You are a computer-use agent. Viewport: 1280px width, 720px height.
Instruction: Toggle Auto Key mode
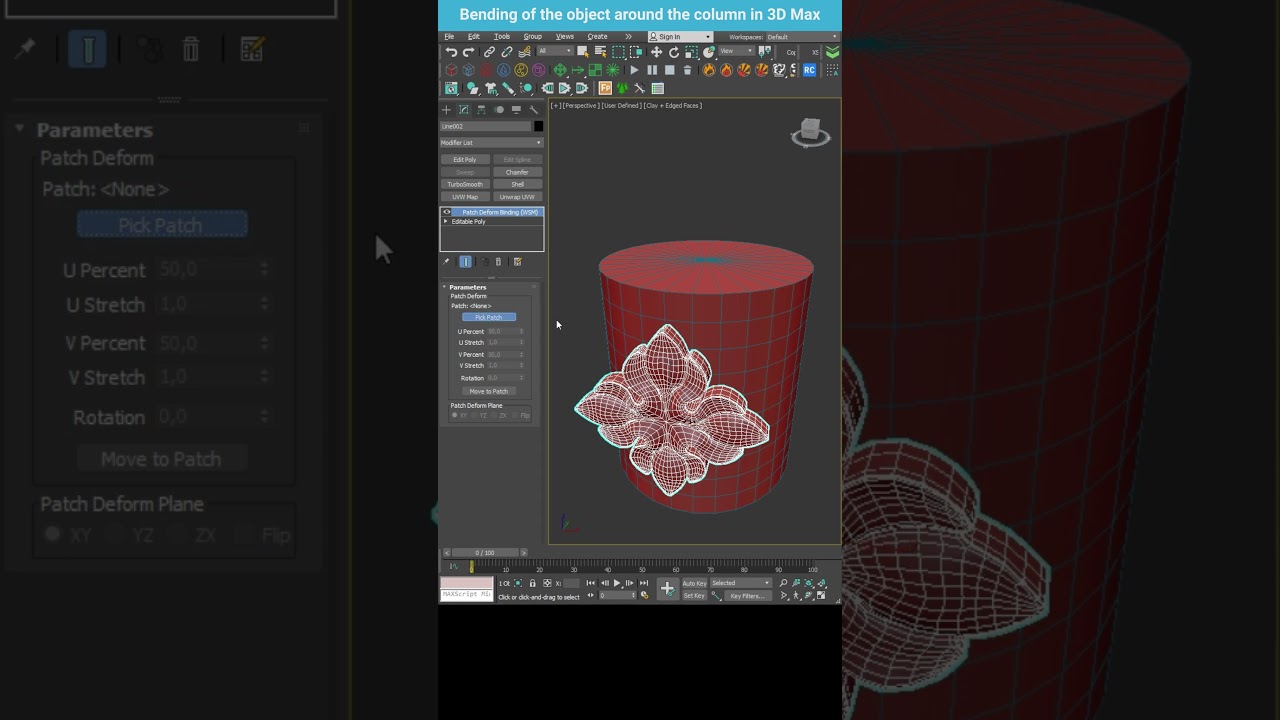click(x=694, y=583)
